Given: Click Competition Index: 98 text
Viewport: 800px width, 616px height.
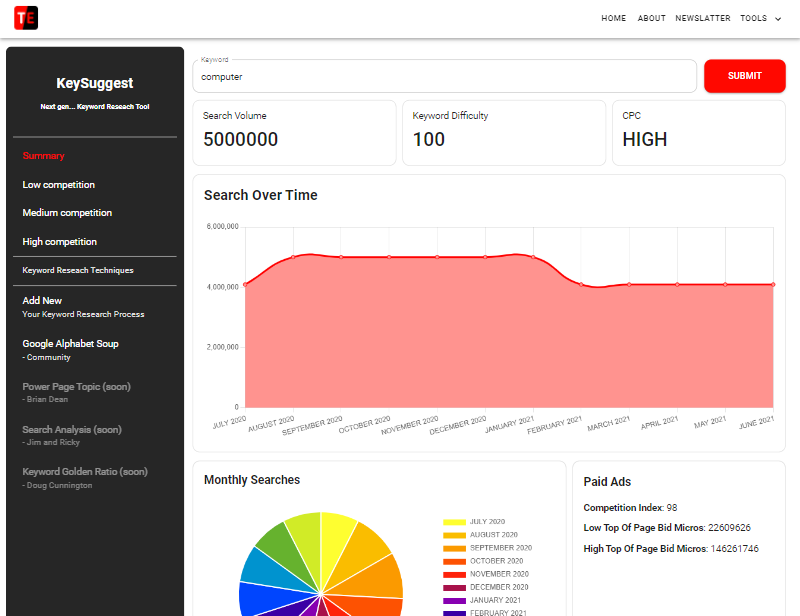Looking at the screenshot, I should 630,508.
